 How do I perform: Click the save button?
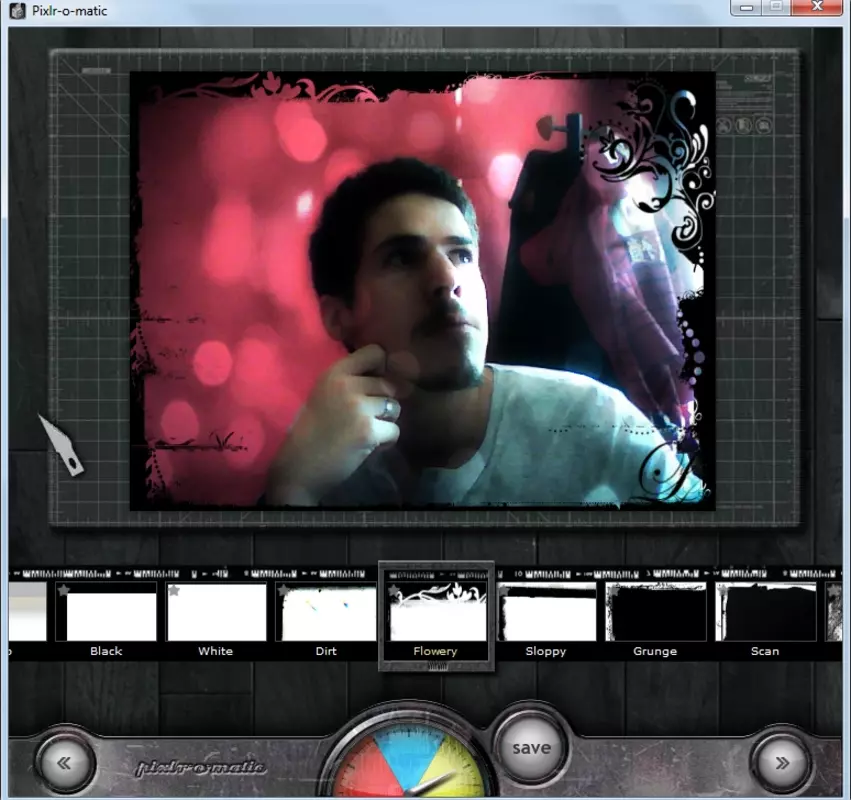coord(531,748)
